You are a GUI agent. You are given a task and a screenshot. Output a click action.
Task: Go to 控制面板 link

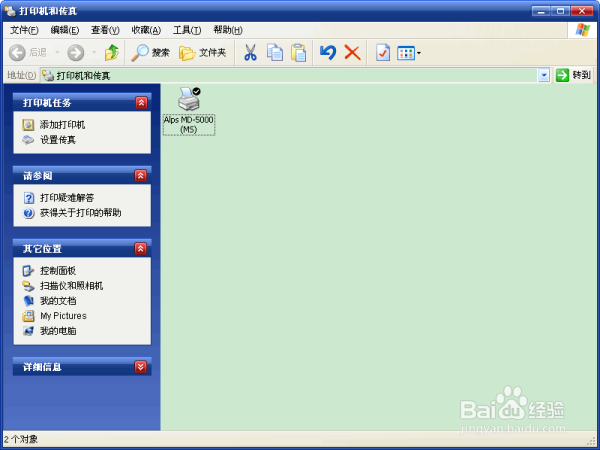pyautogui.click(x=58, y=271)
